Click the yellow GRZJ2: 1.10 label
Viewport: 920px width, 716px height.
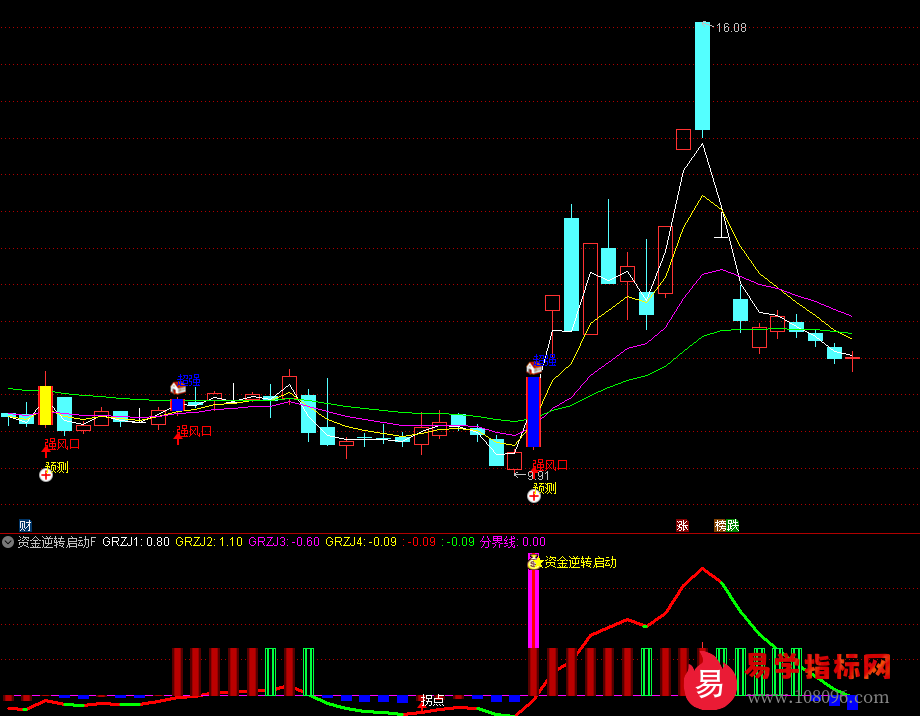point(208,542)
